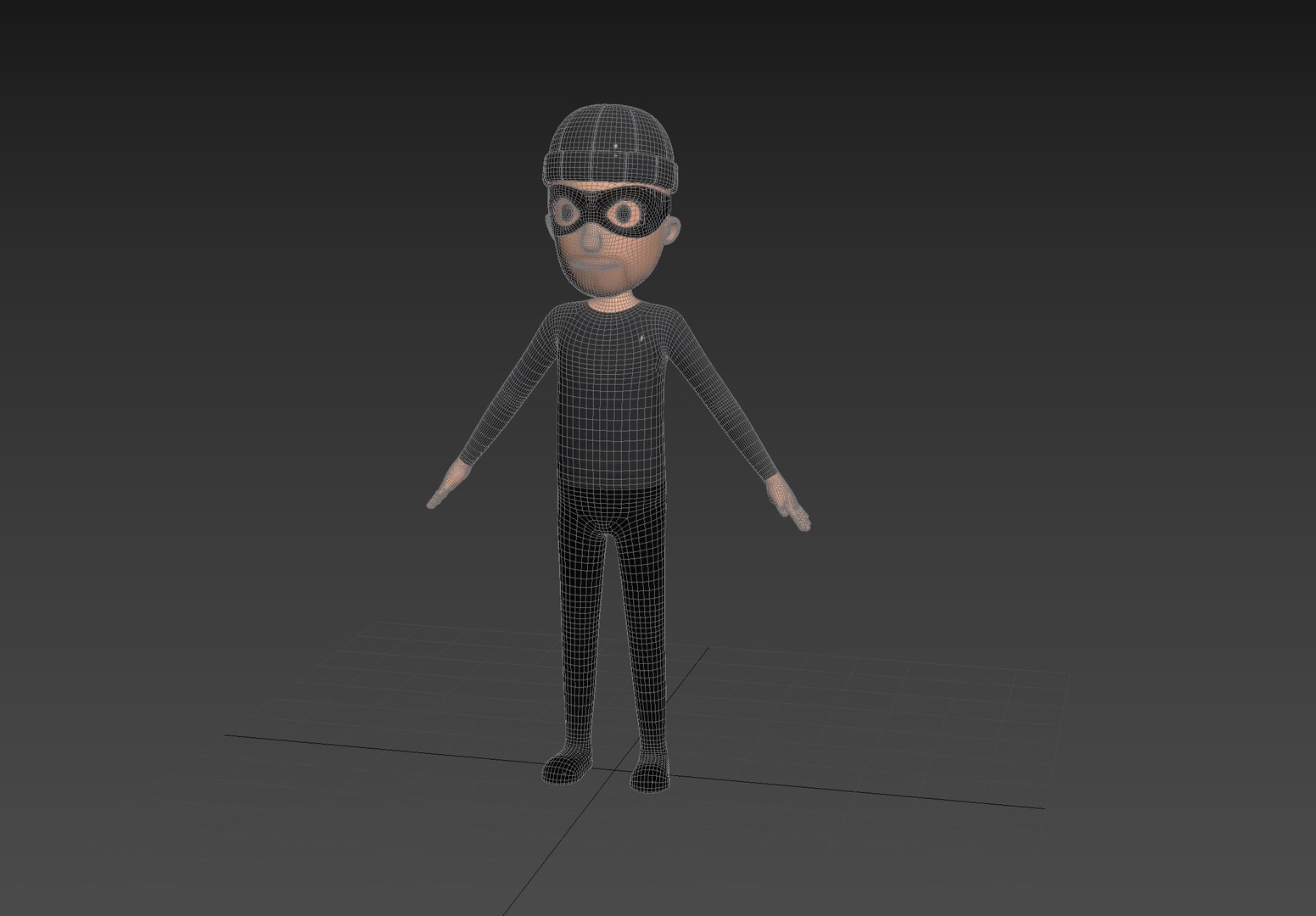Pick the character's mouth and lips

[x=594, y=265]
